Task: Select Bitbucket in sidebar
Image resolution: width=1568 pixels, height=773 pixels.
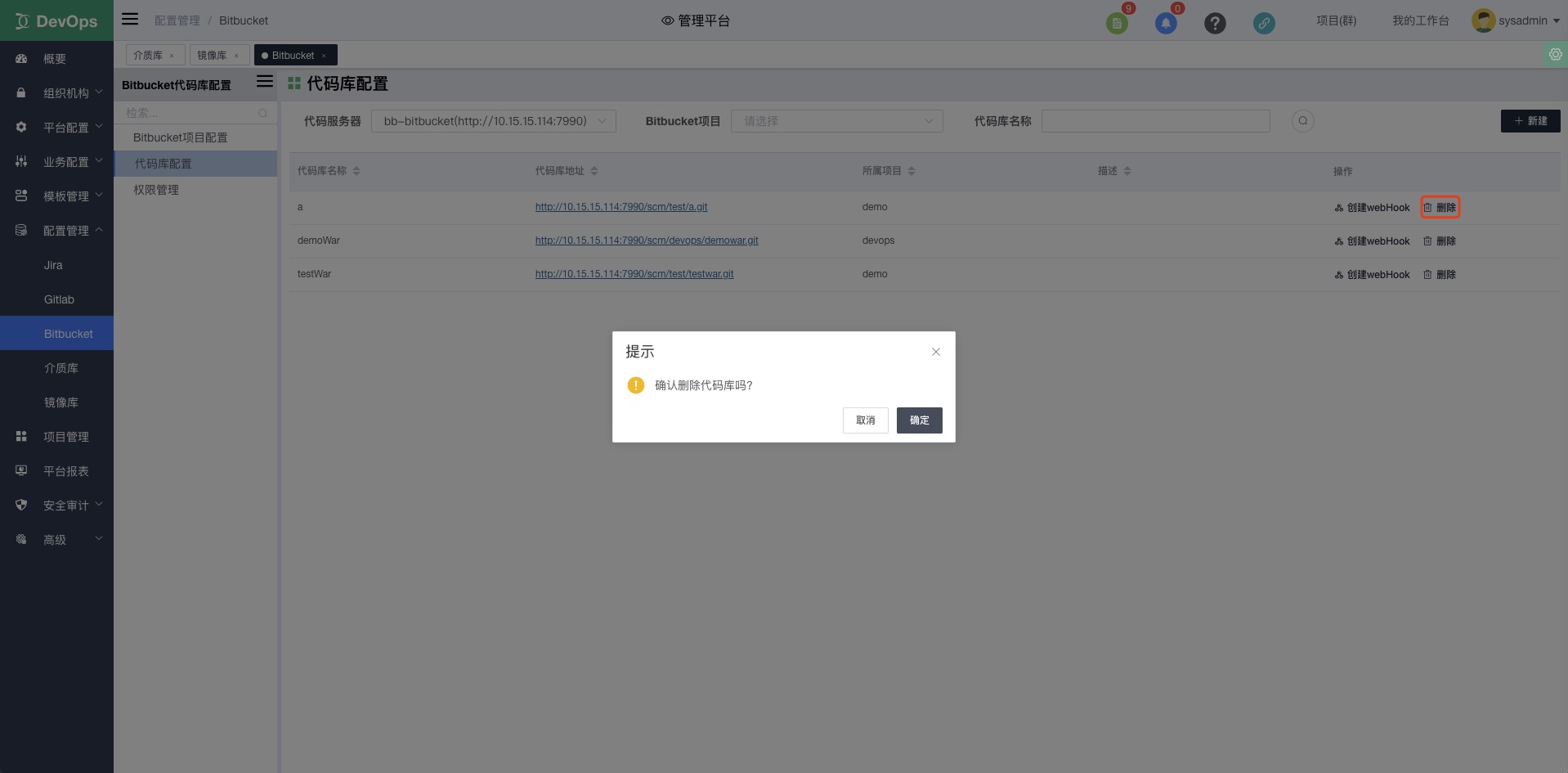Action: [56, 334]
